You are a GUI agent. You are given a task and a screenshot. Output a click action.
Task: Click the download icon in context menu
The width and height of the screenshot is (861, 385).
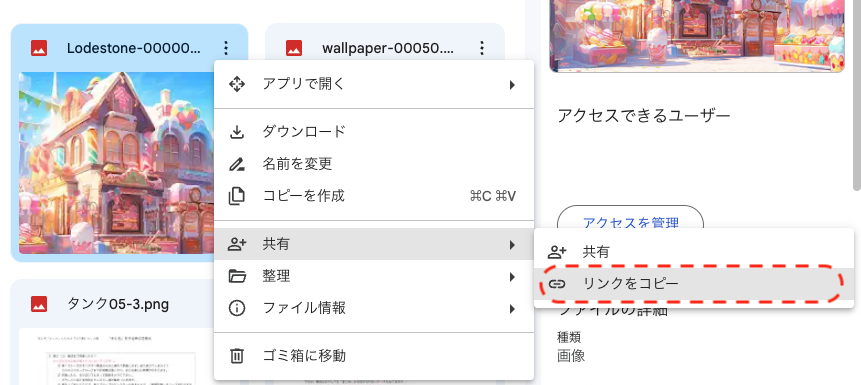tap(237, 132)
